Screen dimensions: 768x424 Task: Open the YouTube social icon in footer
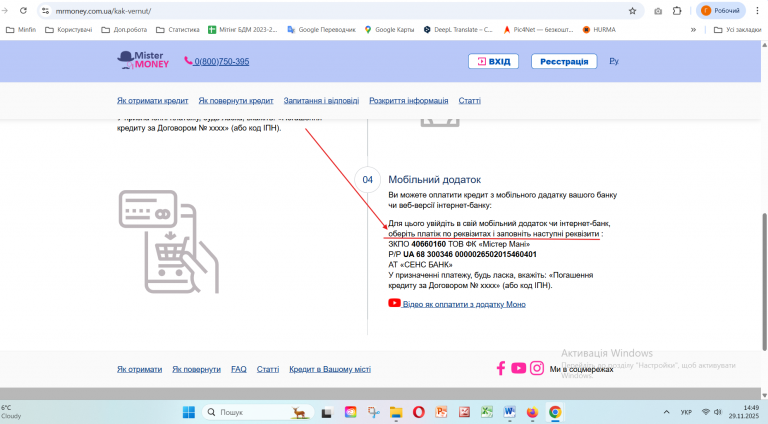pyautogui.click(x=518, y=368)
